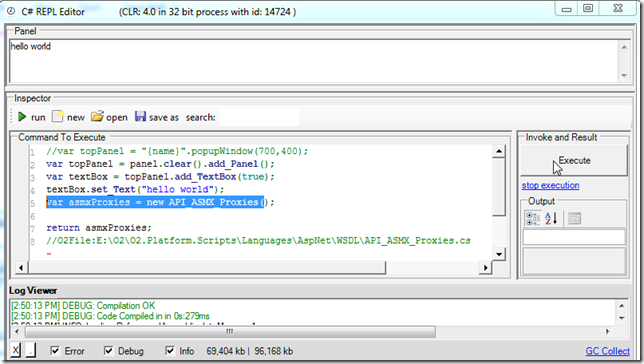Click the 69,404 kb memory value
This screenshot has width=644, height=364.
pos(225,351)
